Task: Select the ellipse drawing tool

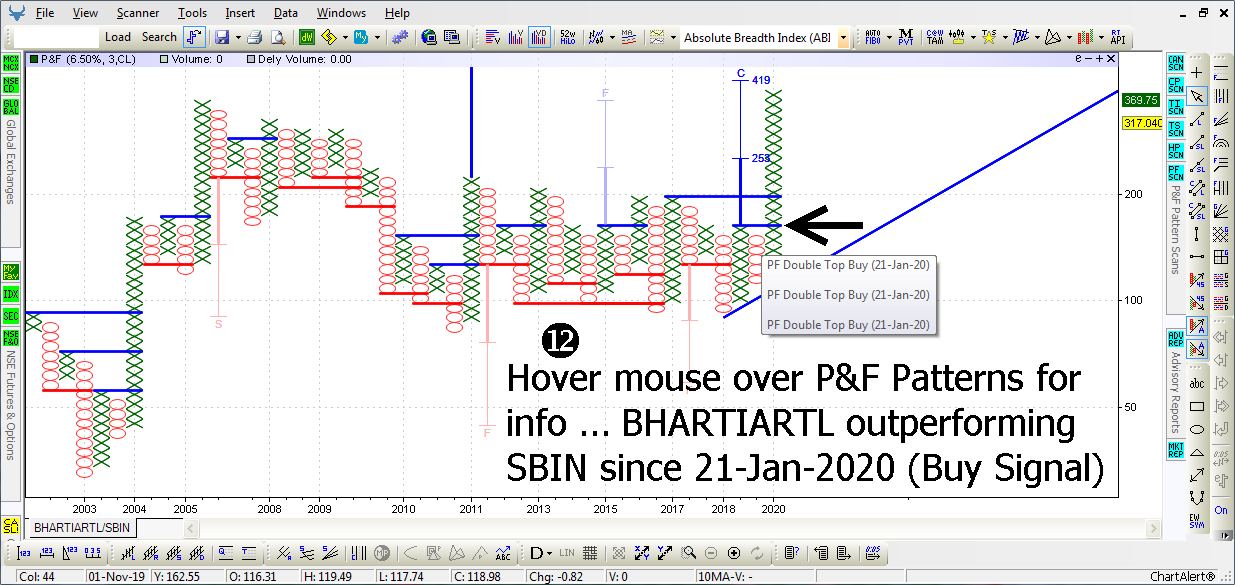Action: (1197, 429)
